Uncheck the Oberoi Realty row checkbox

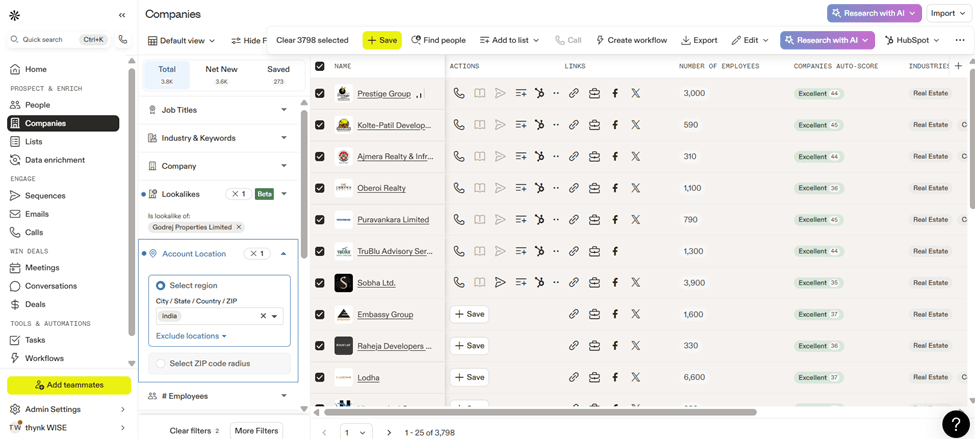click(320, 188)
